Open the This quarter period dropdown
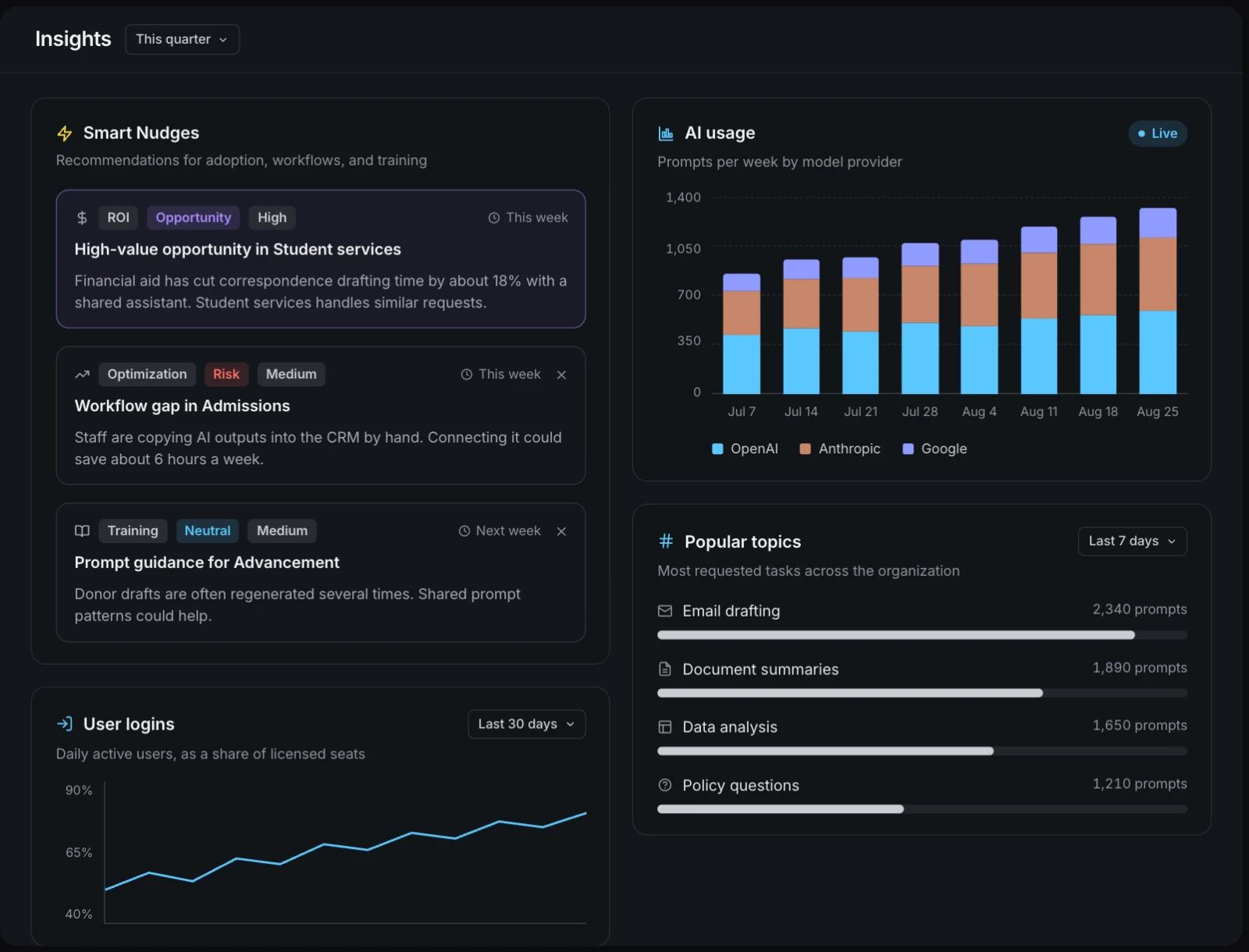Viewport: 1249px width, 952px height. (182, 39)
